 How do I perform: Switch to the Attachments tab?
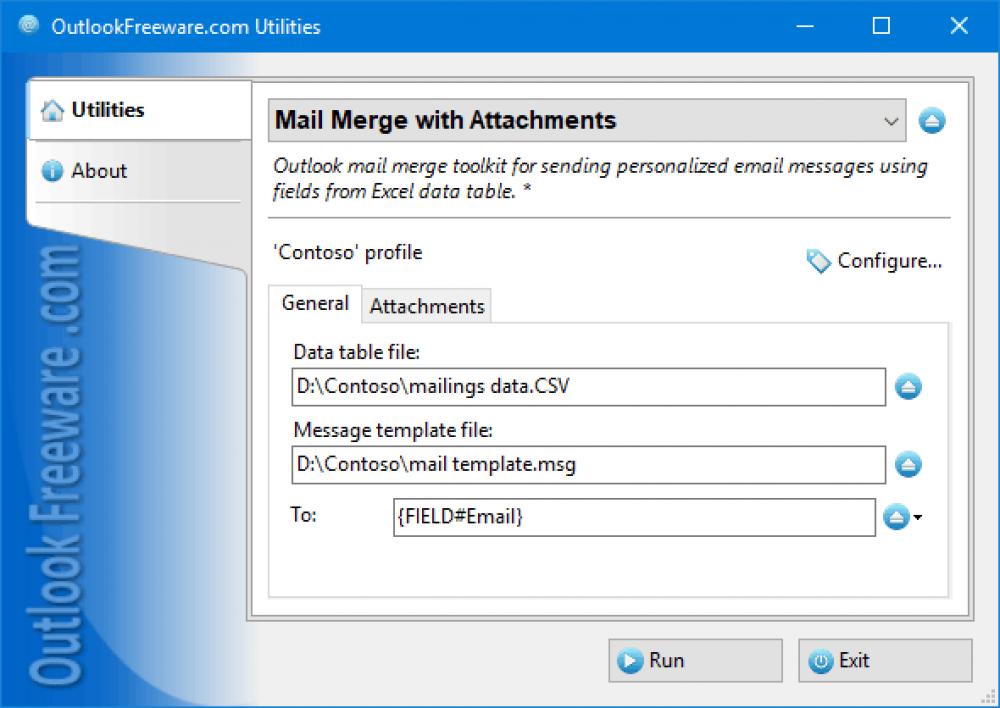(426, 305)
